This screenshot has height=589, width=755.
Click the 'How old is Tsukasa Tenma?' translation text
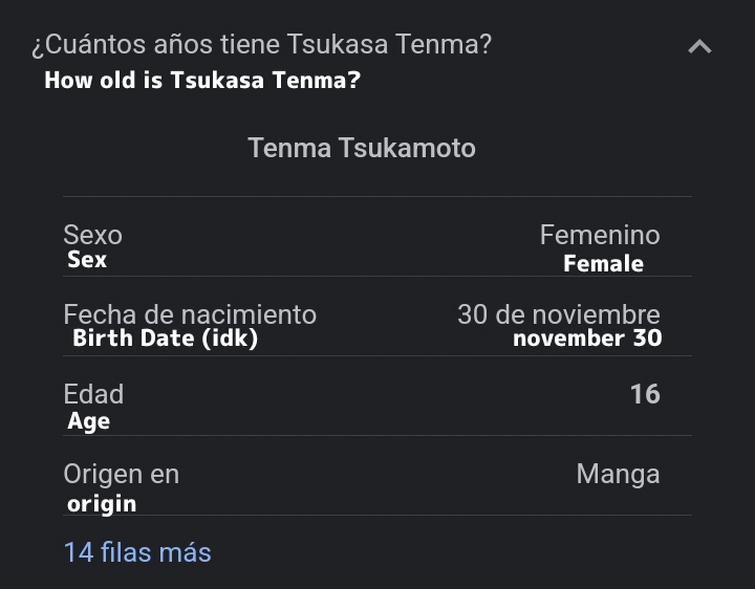point(202,80)
